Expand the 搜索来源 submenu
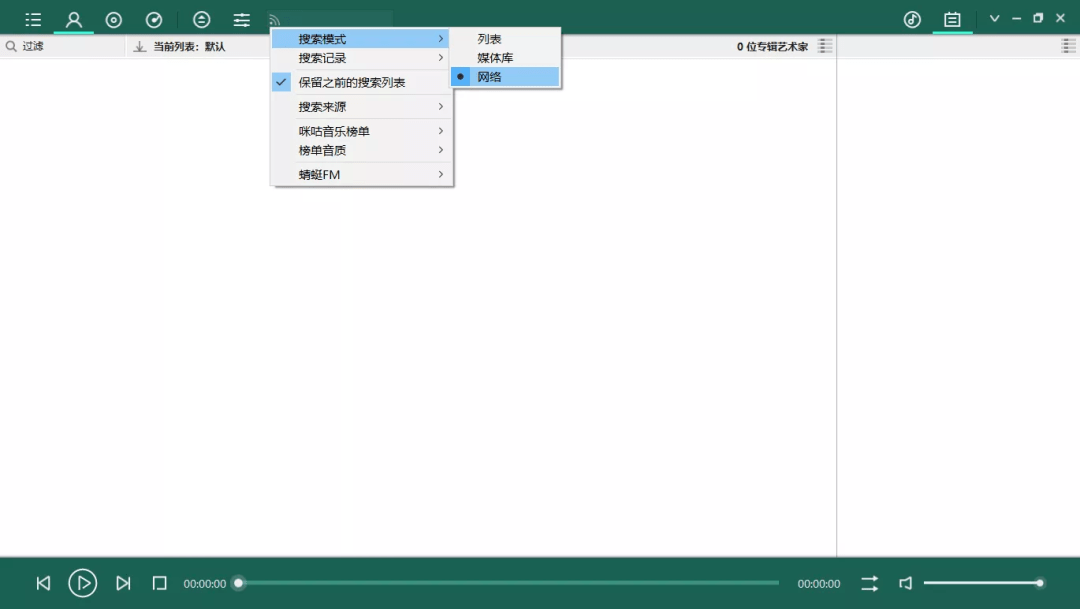Viewport: 1080px width, 609px height. [x=361, y=107]
